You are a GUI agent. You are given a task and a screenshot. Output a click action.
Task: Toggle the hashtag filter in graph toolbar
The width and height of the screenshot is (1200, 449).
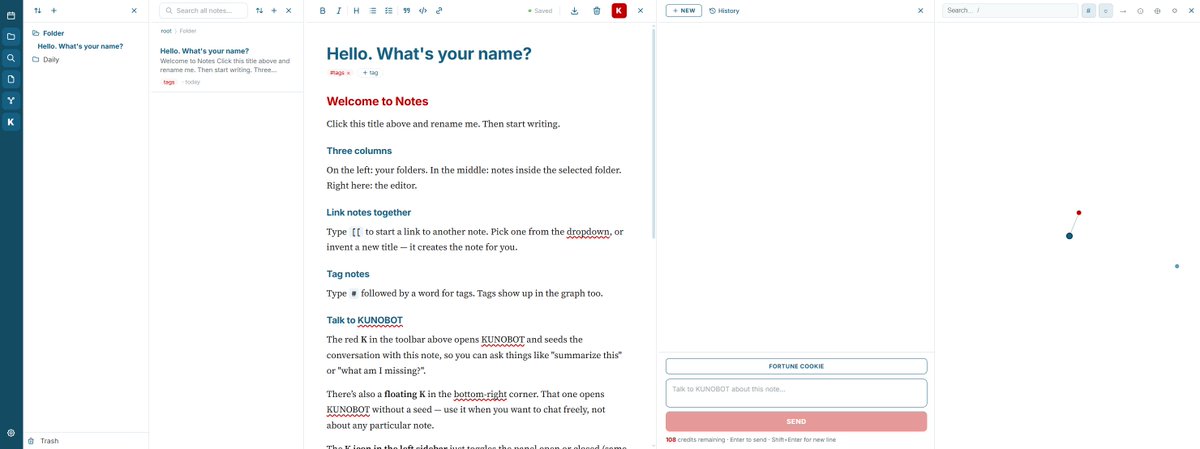click(x=1088, y=10)
